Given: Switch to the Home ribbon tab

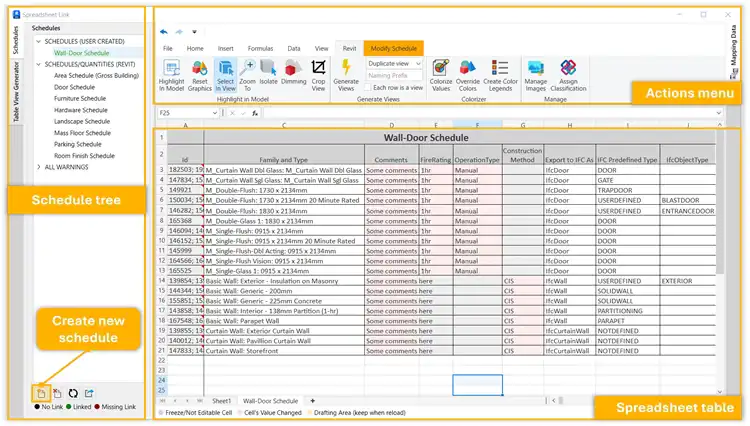Looking at the screenshot, I should pyautogui.click(x=195, y=48).
